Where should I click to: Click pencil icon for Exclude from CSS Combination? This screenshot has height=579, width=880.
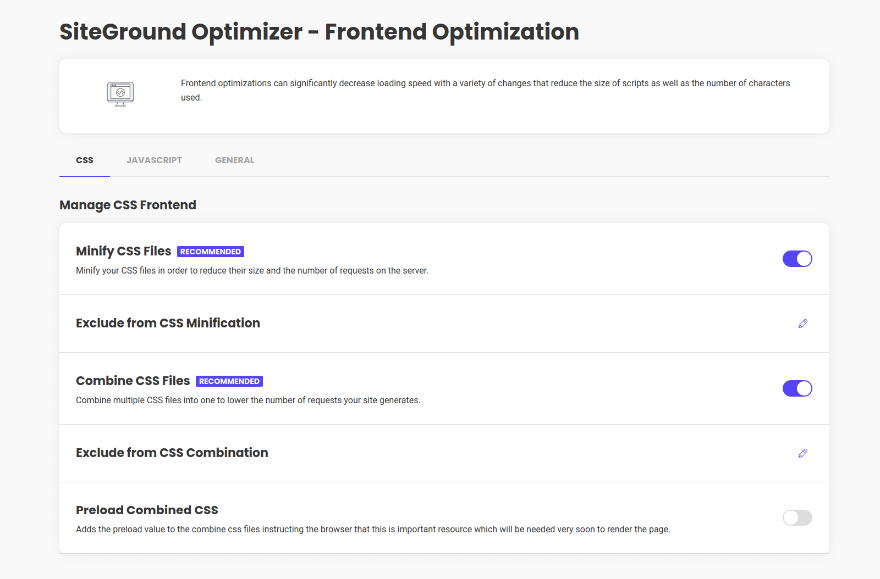pyautogui.click(x=802, y=453)
